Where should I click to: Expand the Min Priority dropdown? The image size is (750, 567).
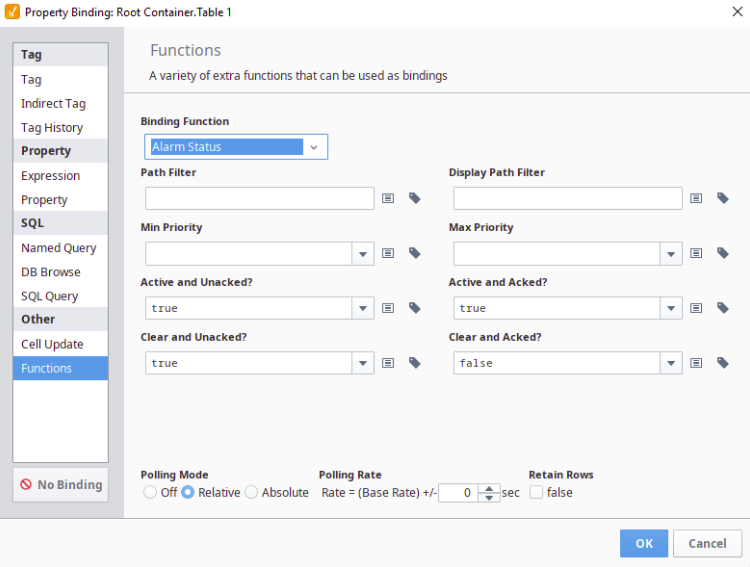point(362,254)
